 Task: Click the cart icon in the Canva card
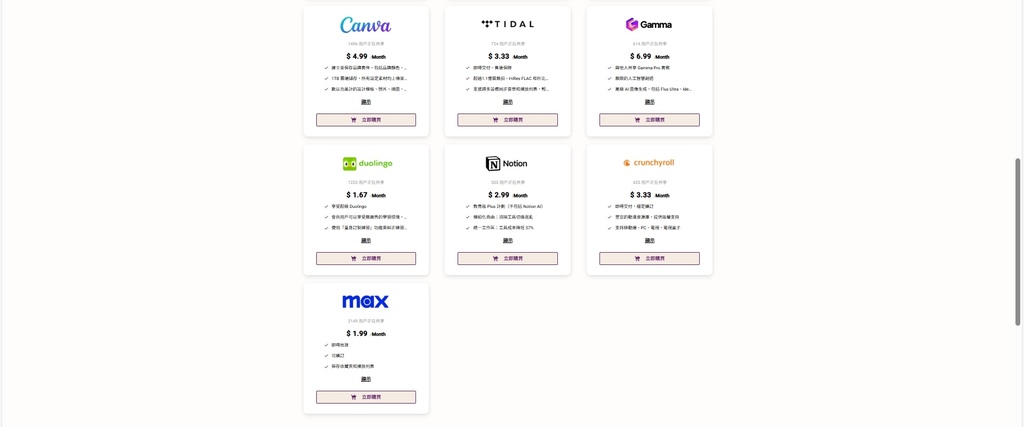[353, 120]
